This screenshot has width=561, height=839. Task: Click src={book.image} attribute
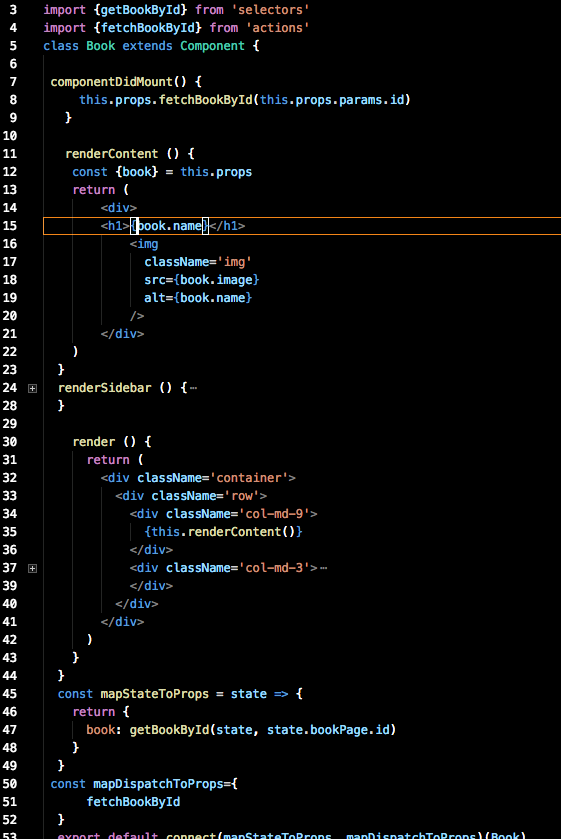click(x=202, y=280)
